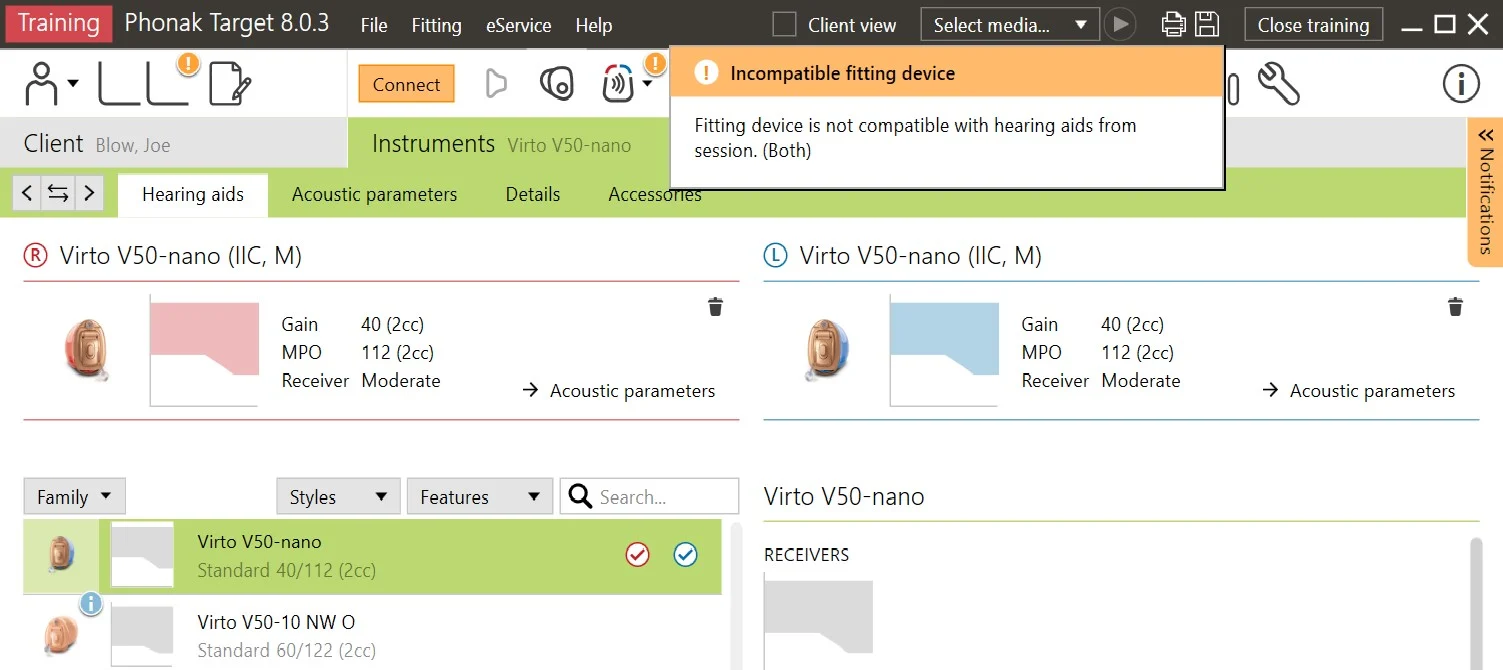
Task: Toggle right-ear assignment check for Virto V50-nano
Action: point(637,554)
